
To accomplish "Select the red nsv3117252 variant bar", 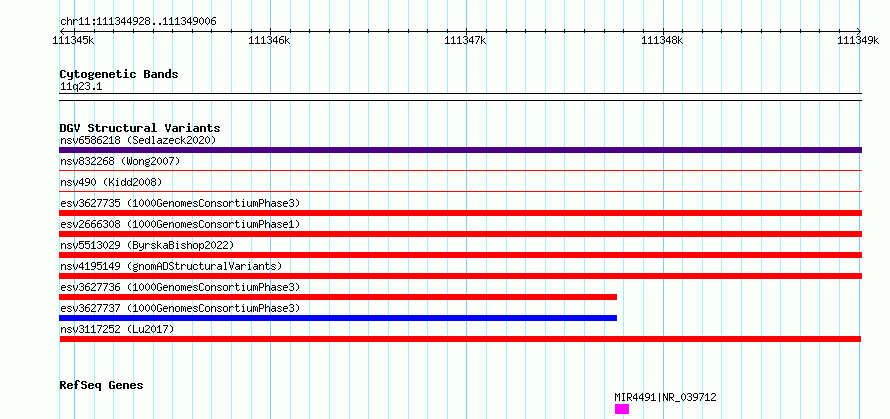I will tap(460, 339).
